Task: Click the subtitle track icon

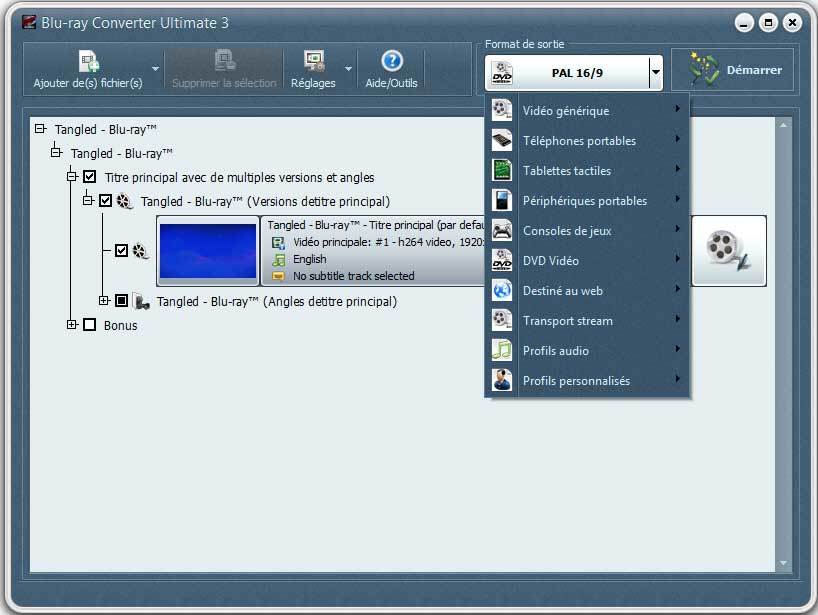Action: (278, 276)
